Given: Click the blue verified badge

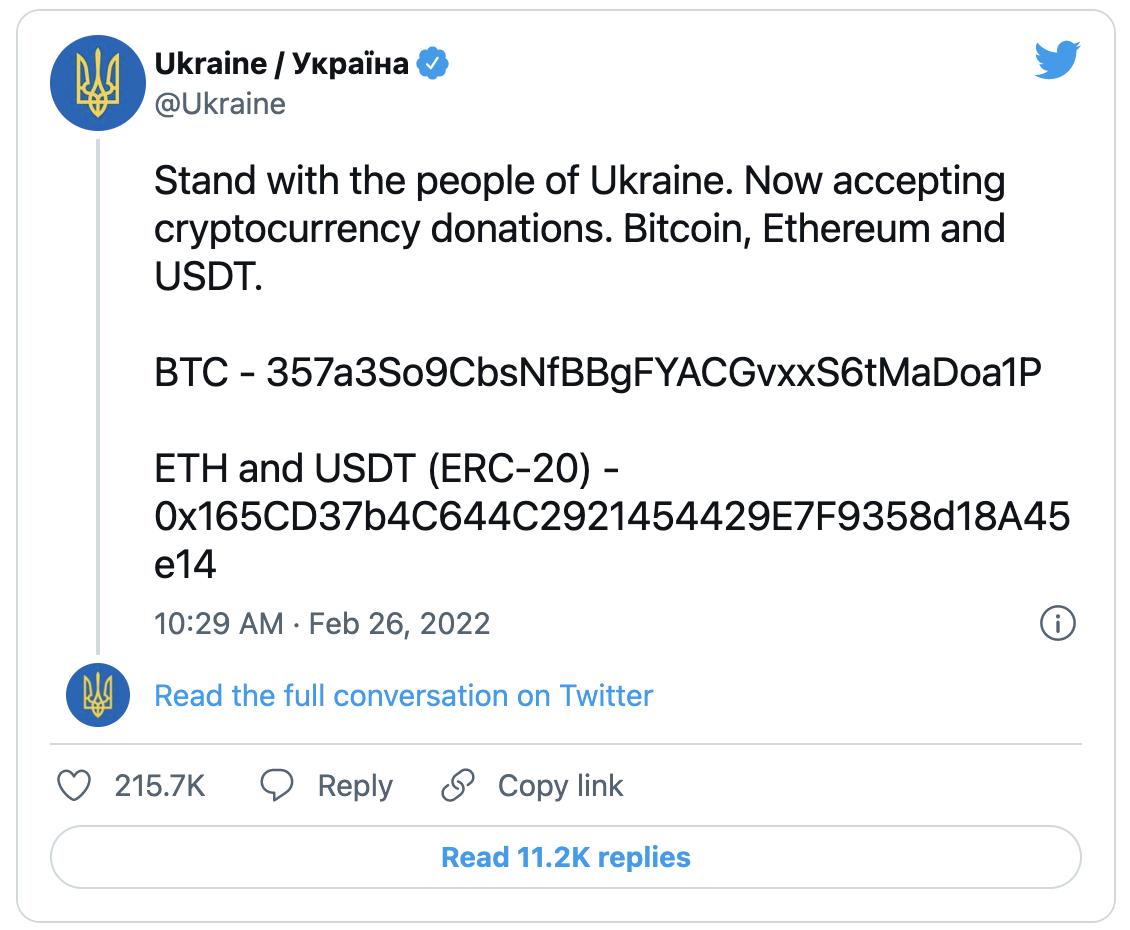Looking at the screenshot, I should tap(432, 64).
